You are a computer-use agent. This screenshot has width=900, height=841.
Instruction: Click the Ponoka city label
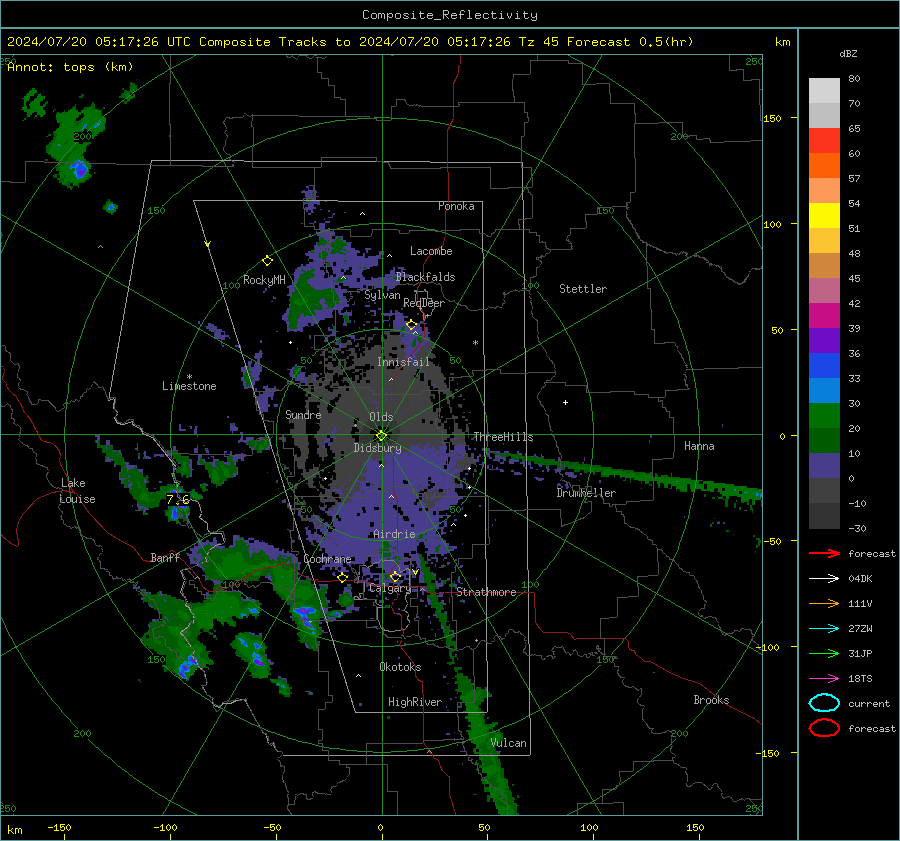pos(456,206)
